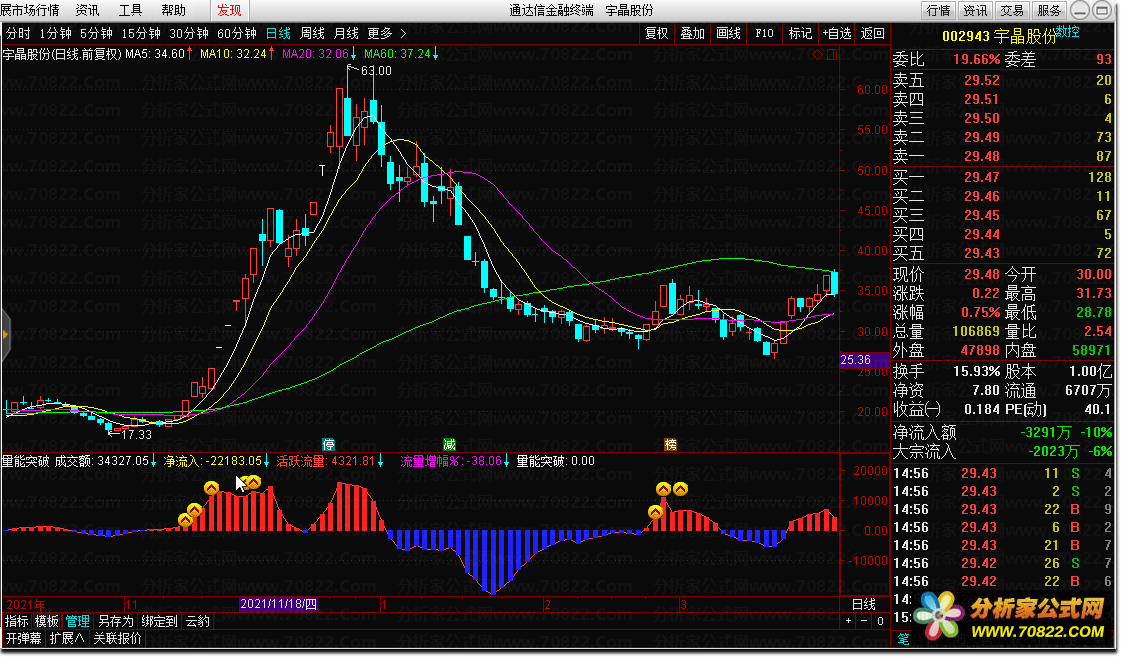Select the 5分钟 period

[x=96, y=34]
